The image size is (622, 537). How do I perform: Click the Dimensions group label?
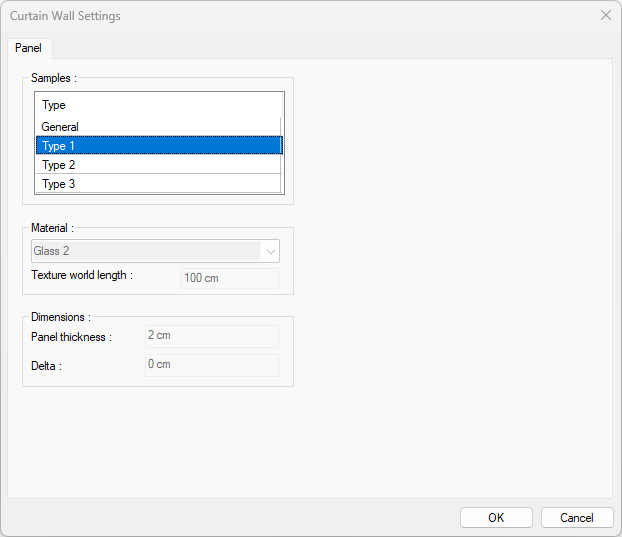click(x=61, y=317)
